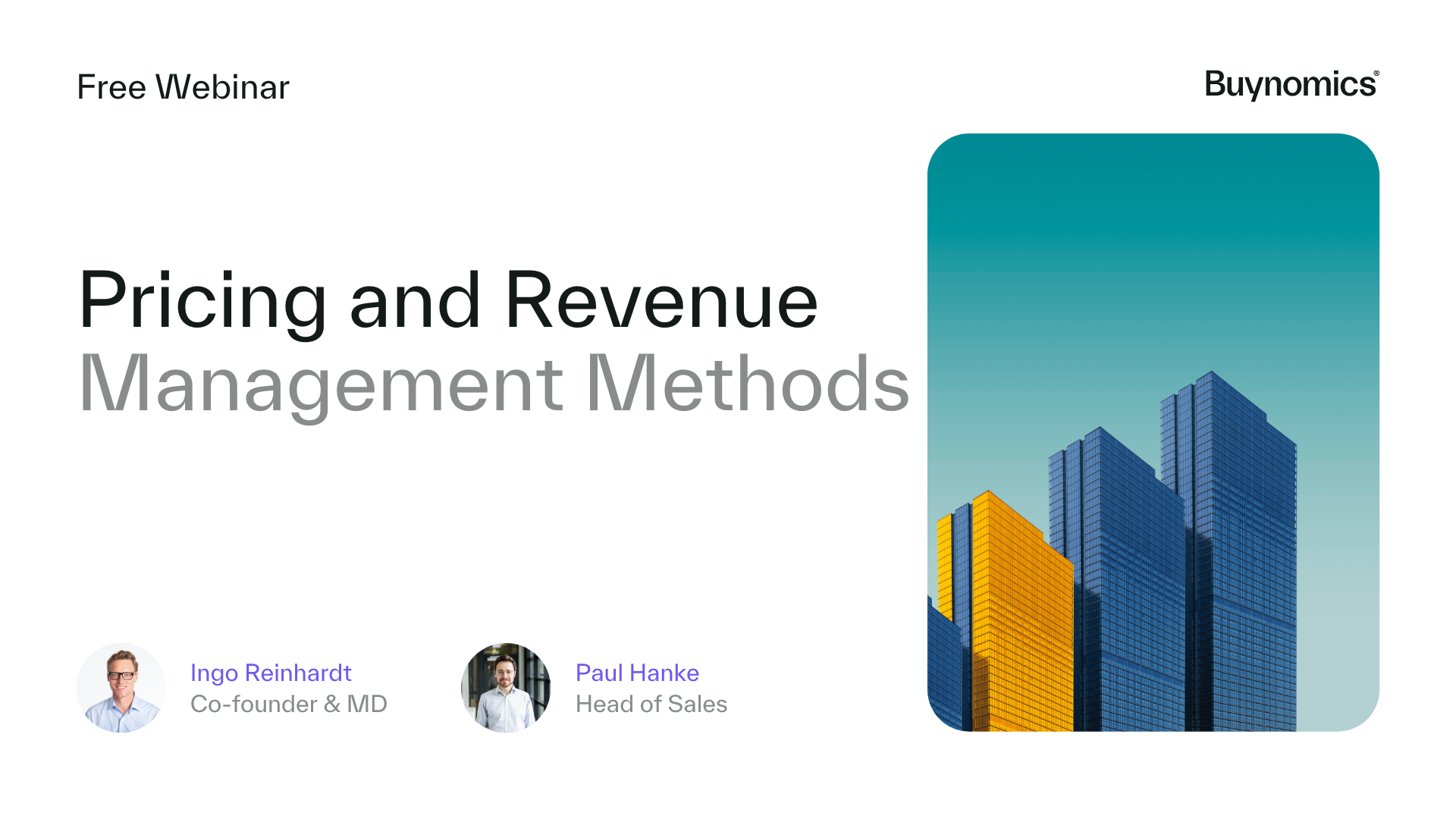Select the Head of Sales subtitle

click(651, 704)
